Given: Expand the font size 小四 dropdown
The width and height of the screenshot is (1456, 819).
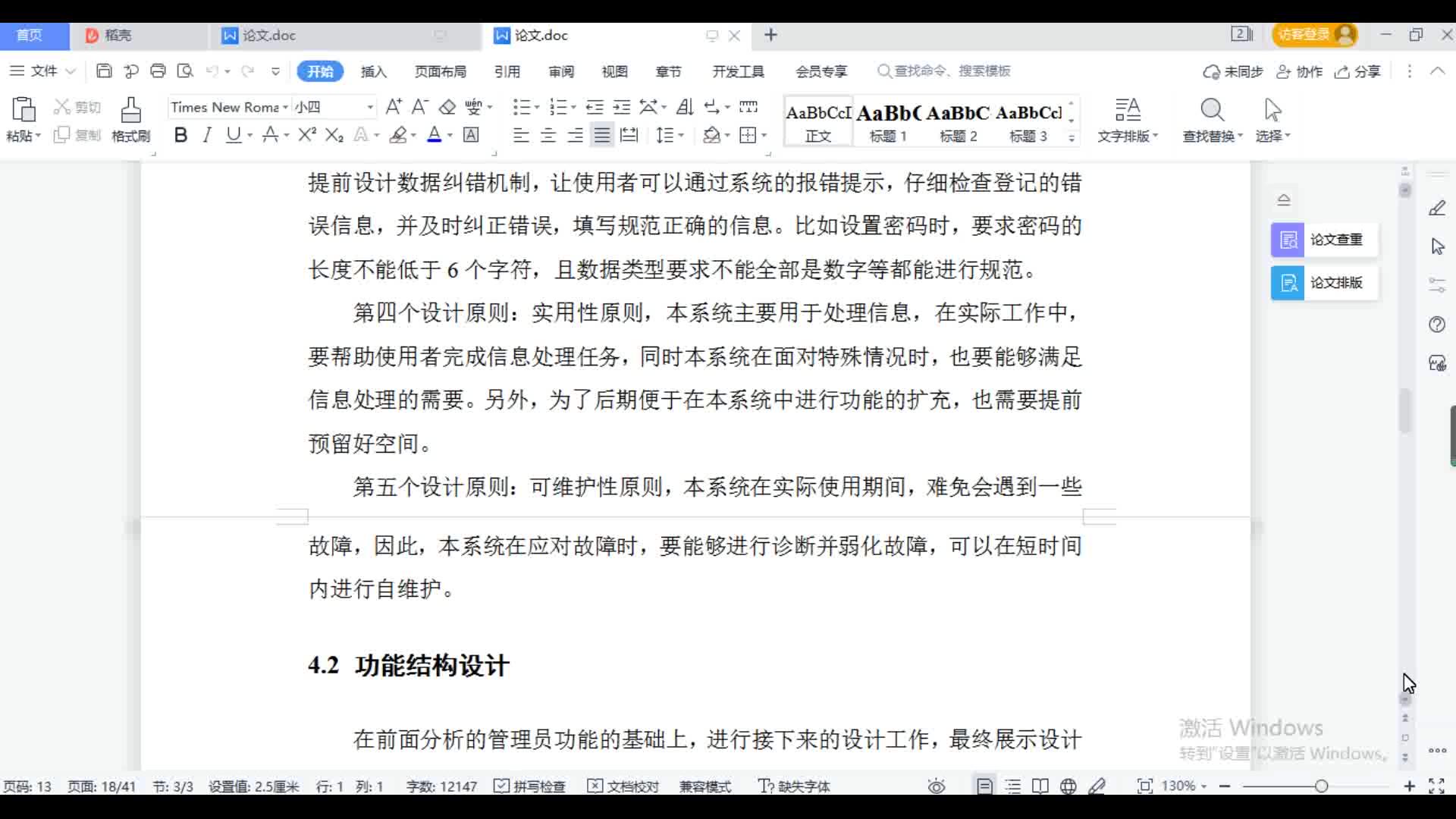Looking at the screenshot, I should point(370,108).
